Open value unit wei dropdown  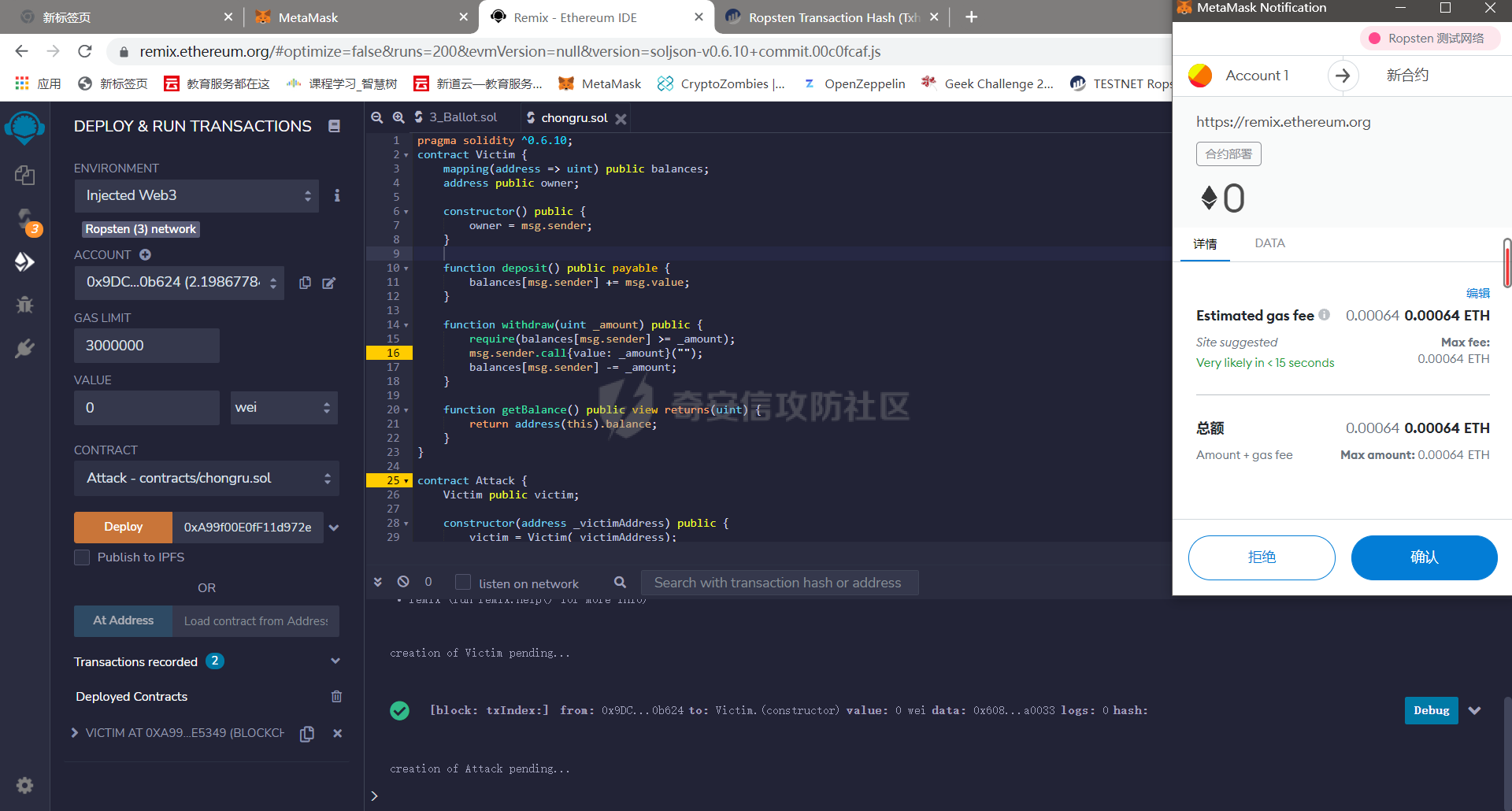pyautogui.click(x=283, y=408)
